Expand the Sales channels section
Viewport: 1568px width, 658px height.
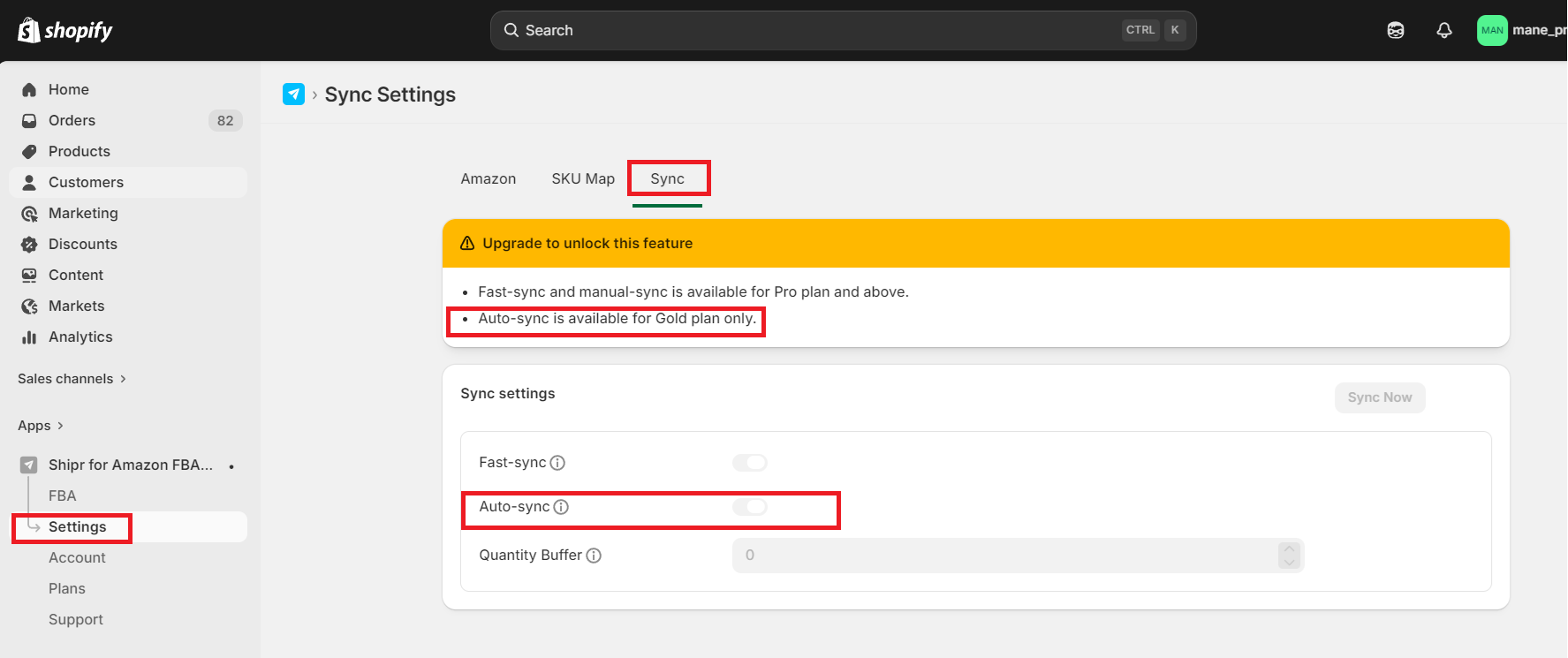[72, 379]
